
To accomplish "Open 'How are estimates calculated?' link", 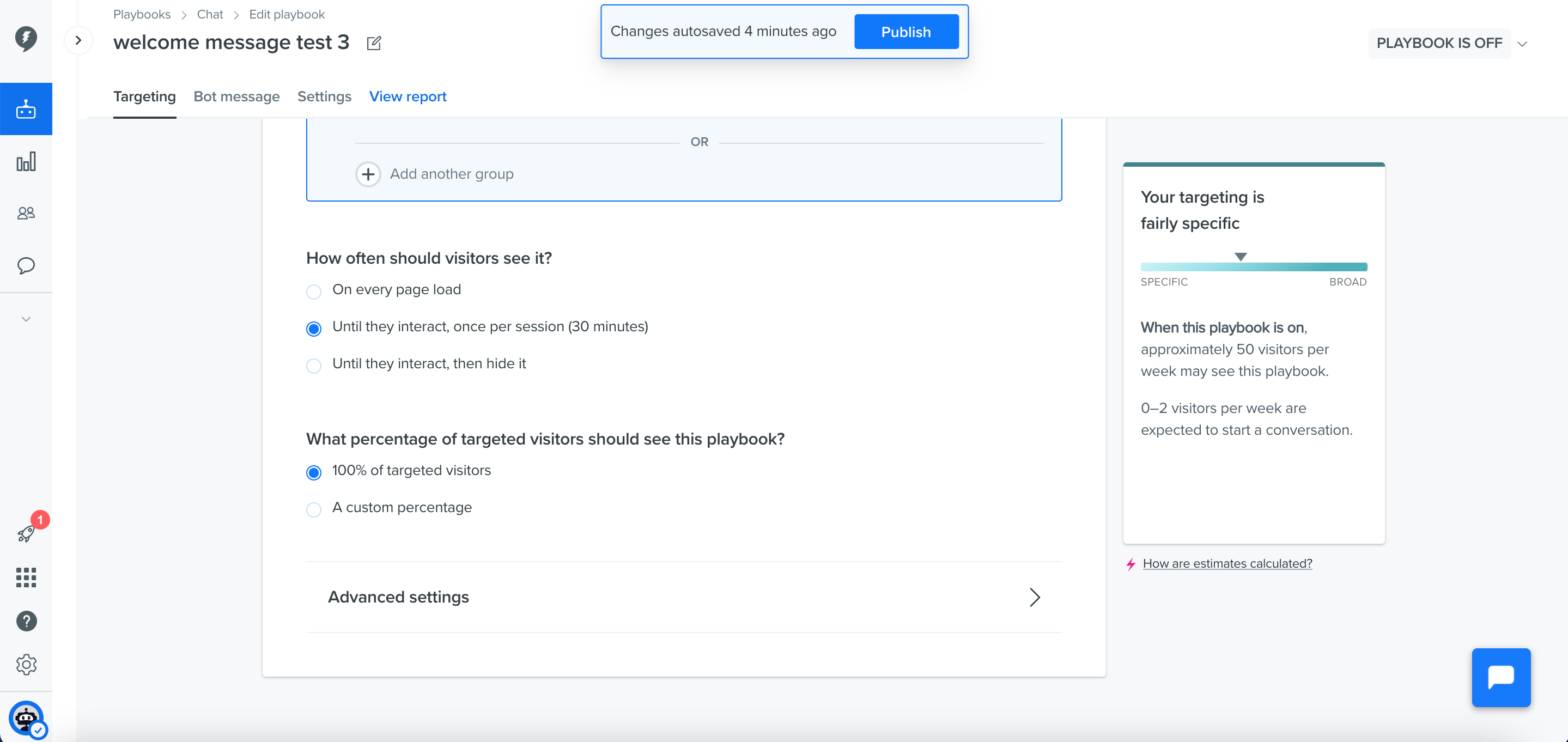I will click(1227, 564).
